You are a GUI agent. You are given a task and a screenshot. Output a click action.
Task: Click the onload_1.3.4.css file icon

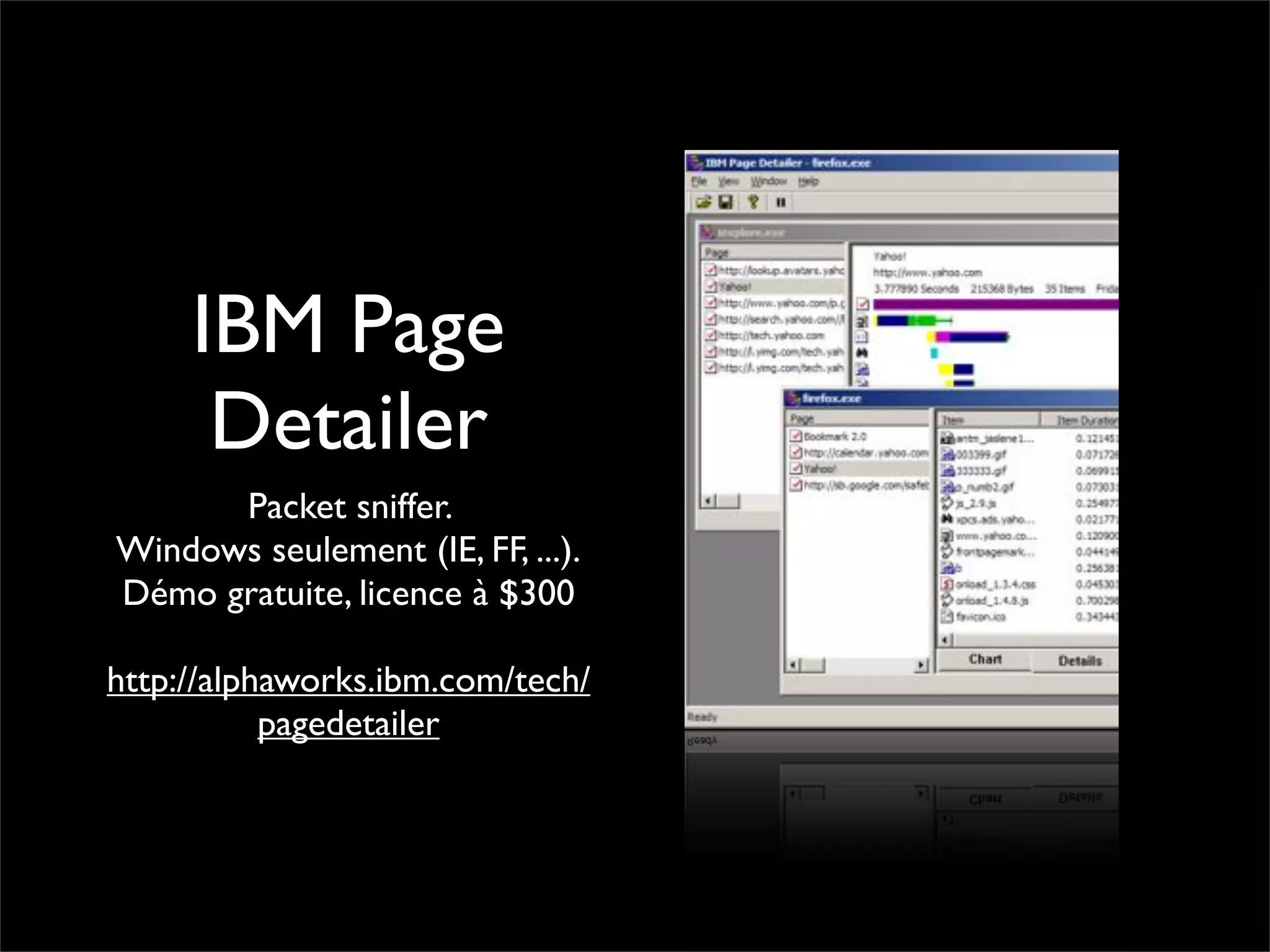click(947, 584)
